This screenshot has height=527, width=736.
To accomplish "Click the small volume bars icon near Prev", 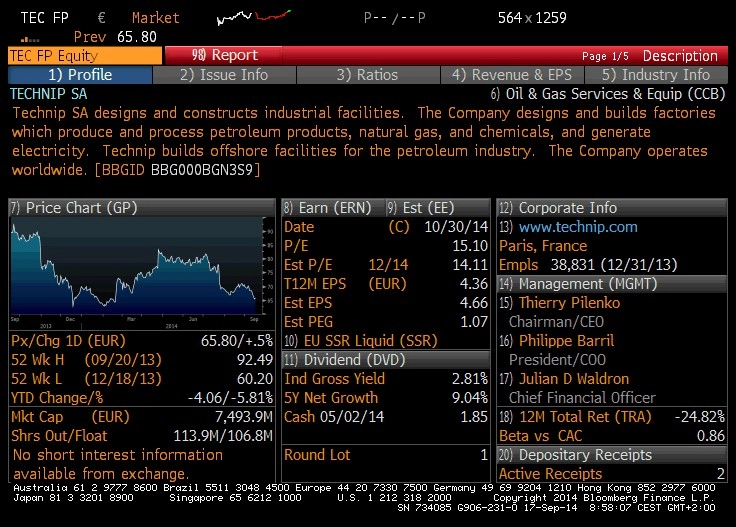I will pyautogui.click(x=30, y=39).
